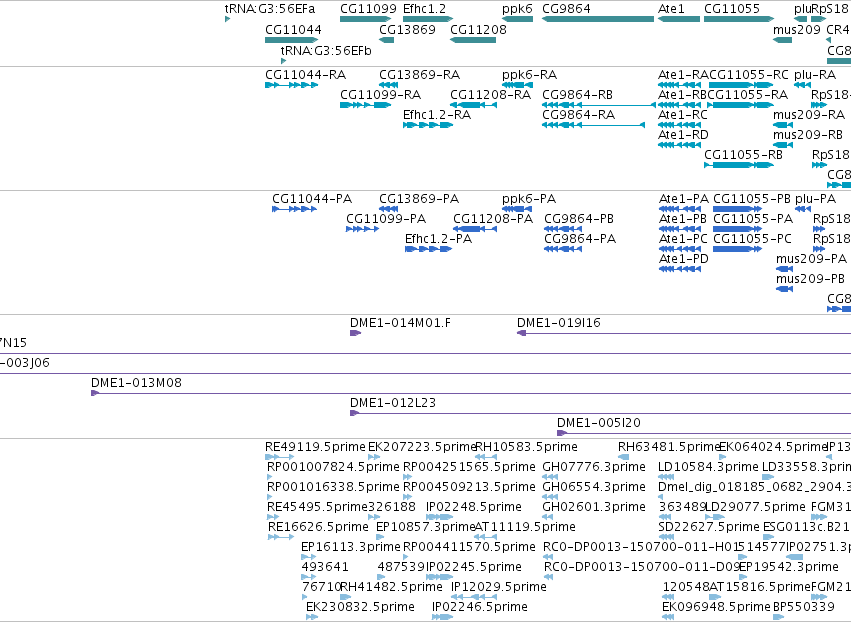
Task: Select the CG11055-RB transcript label
Action: point(744,155)
